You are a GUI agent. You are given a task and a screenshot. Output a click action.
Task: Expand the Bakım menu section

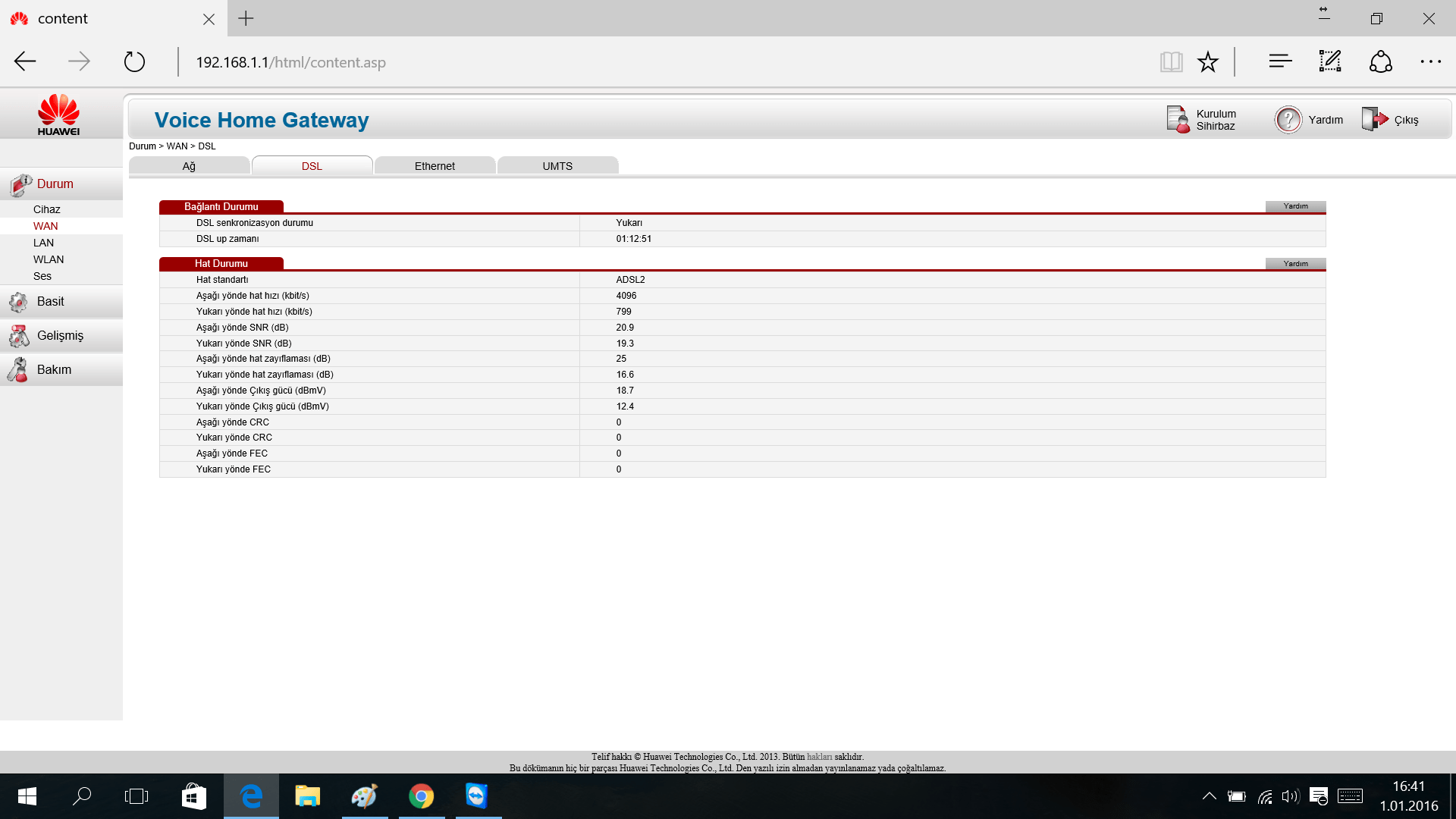pyautogui.click(x=54, y=370)
